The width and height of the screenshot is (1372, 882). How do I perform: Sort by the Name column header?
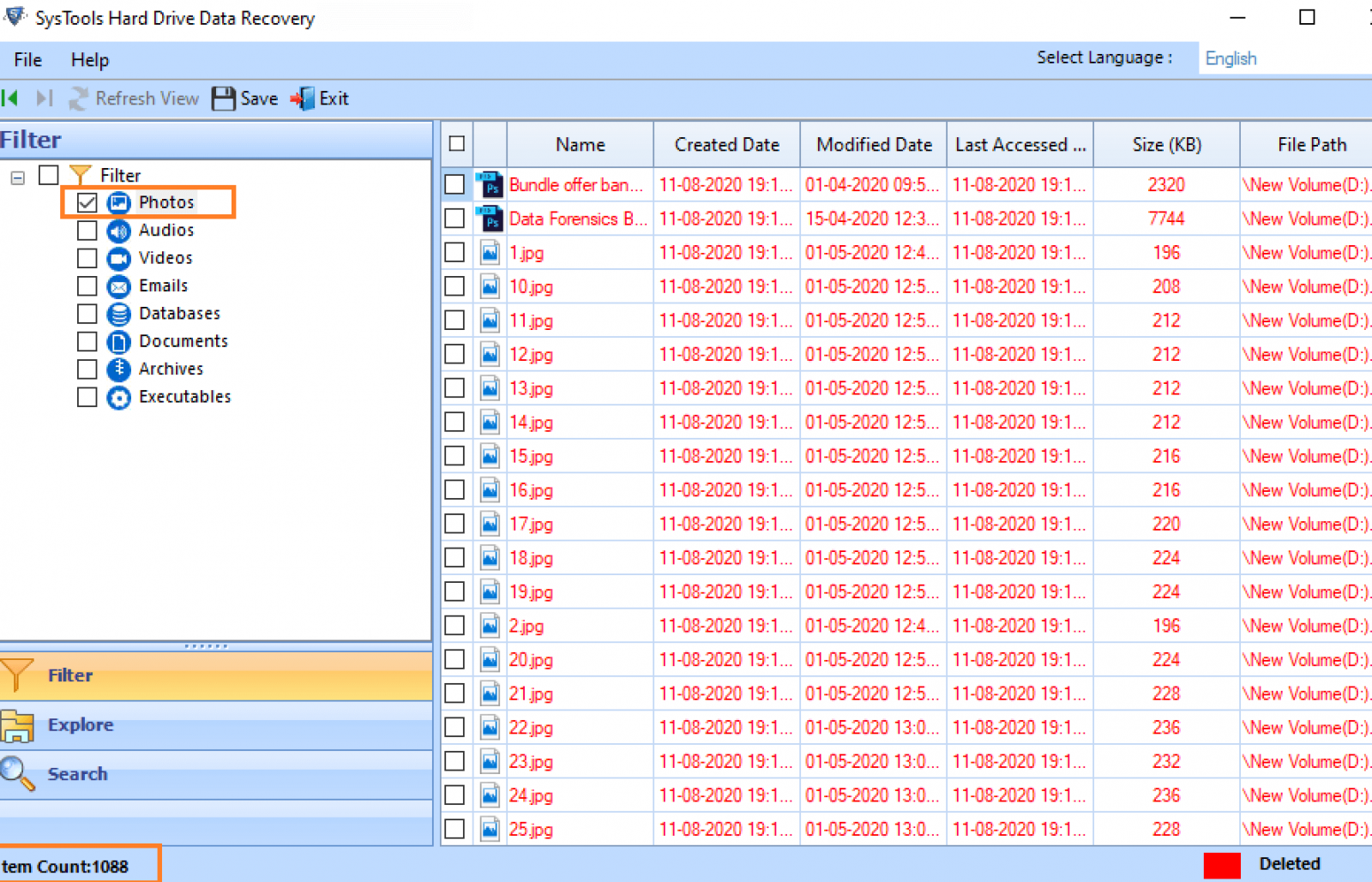581,145
